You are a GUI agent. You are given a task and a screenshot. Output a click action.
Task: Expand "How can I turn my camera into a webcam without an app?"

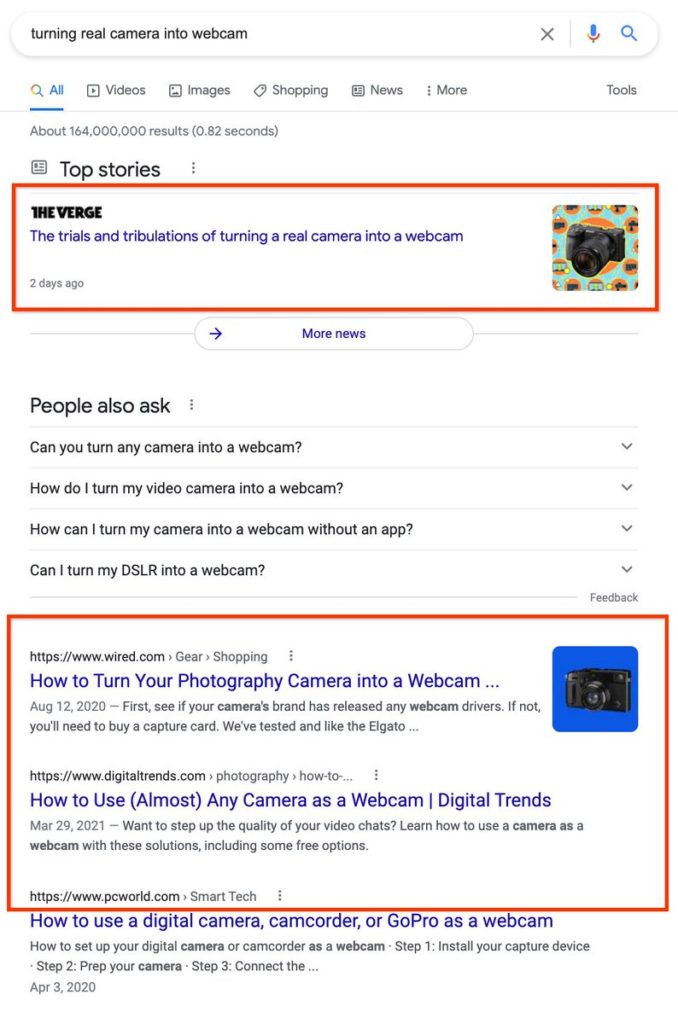tap(334, 530)
